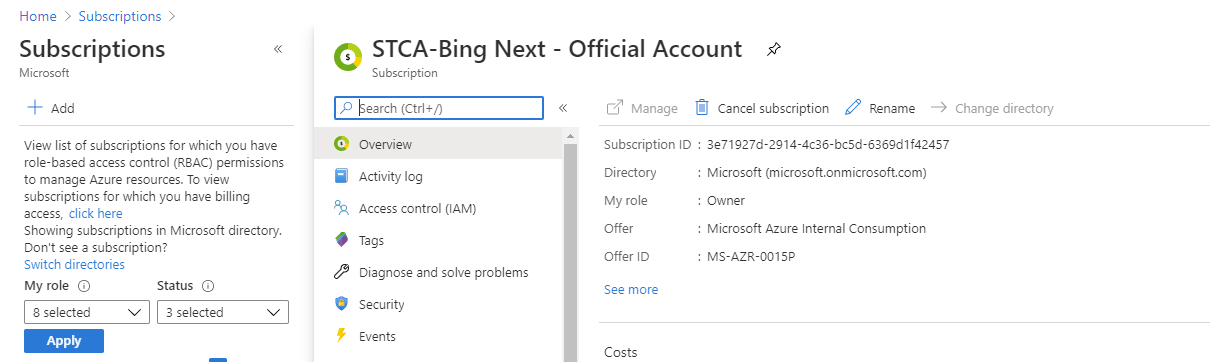Screen dimensions: 1210x362
Task: Click the Rename pencil button
Action: coord(880,108)
